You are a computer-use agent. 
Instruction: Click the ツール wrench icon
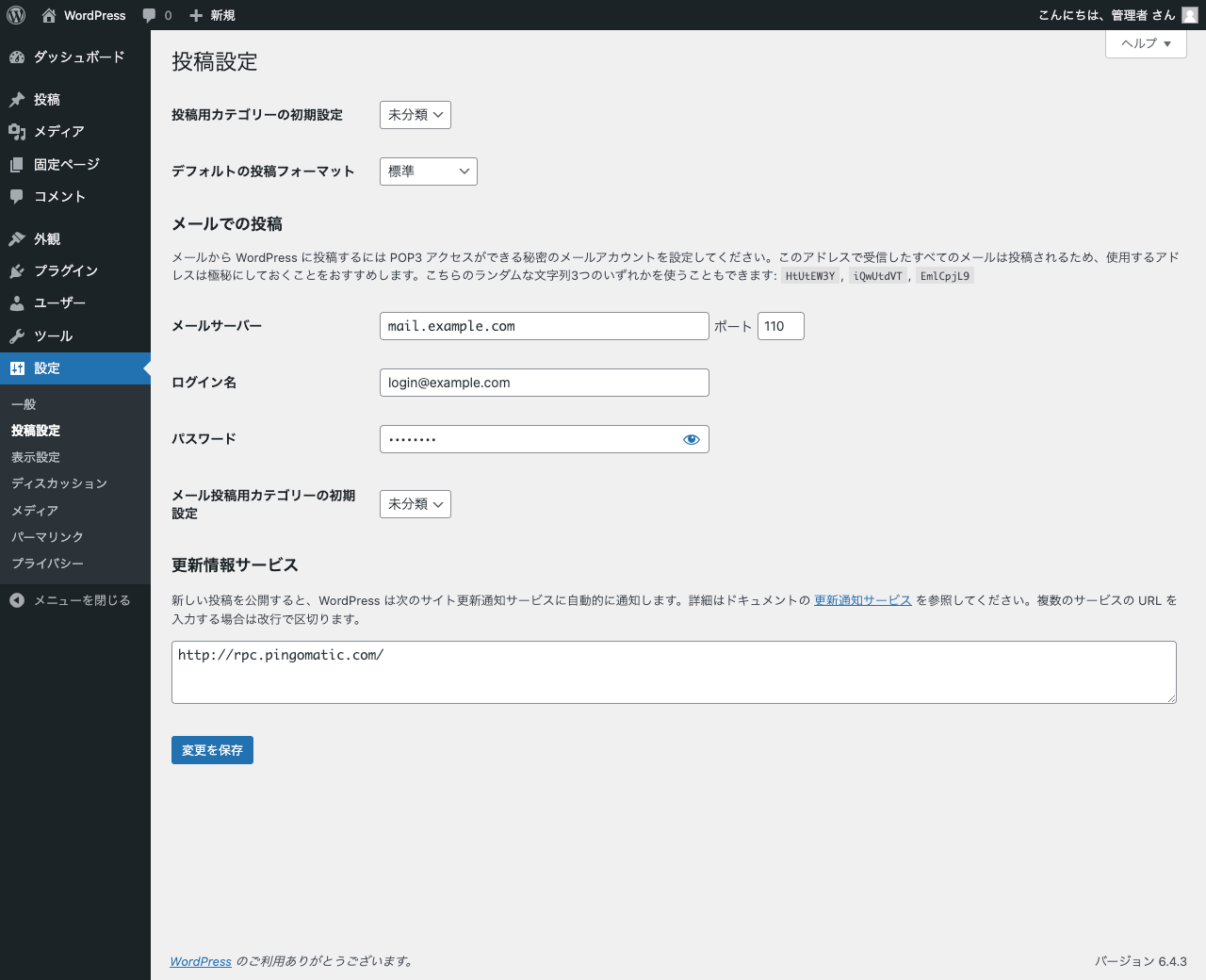click(x=17, y=336)
